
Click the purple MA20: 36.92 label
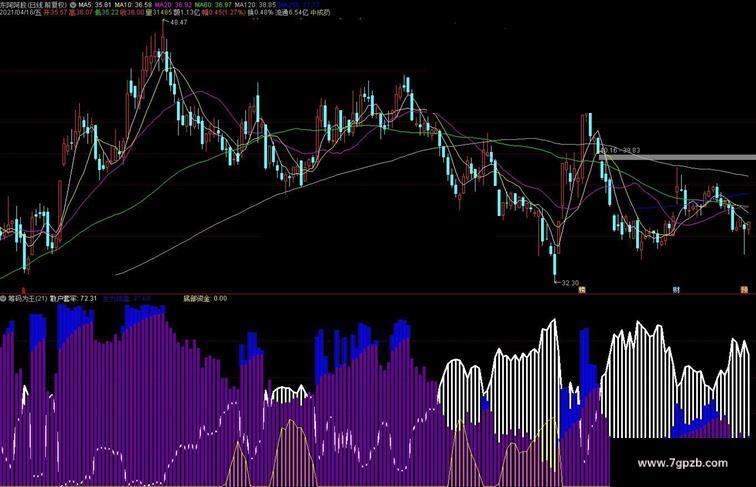[173, 5]
